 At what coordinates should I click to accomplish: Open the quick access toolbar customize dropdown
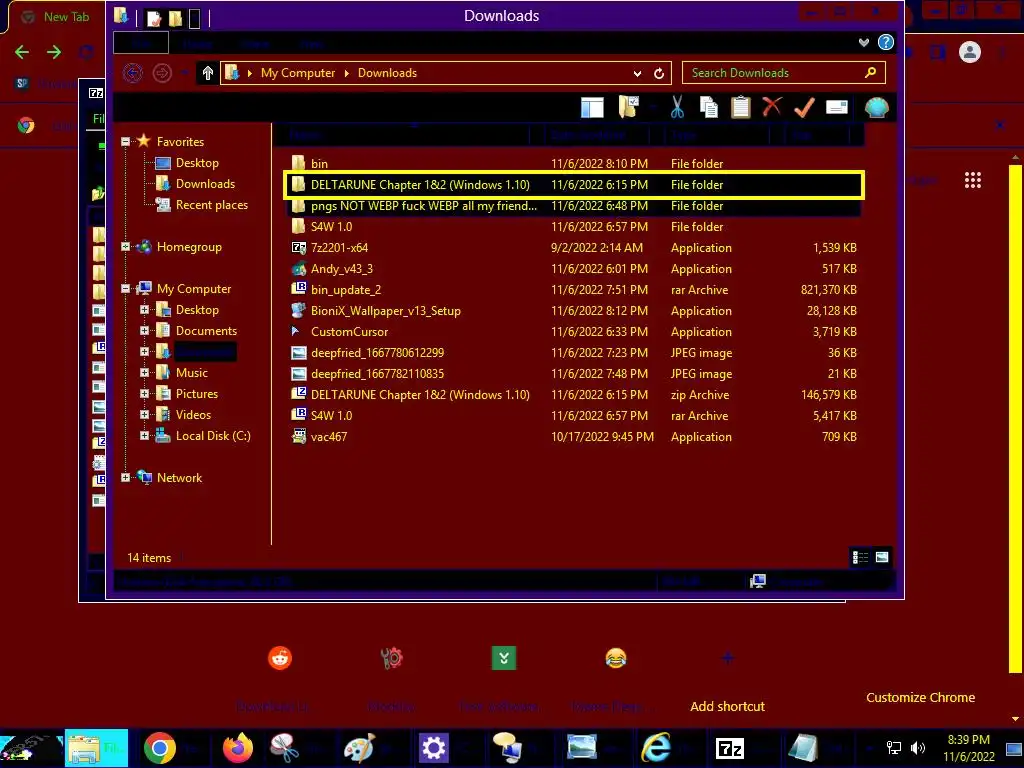[x=194, y=18]
